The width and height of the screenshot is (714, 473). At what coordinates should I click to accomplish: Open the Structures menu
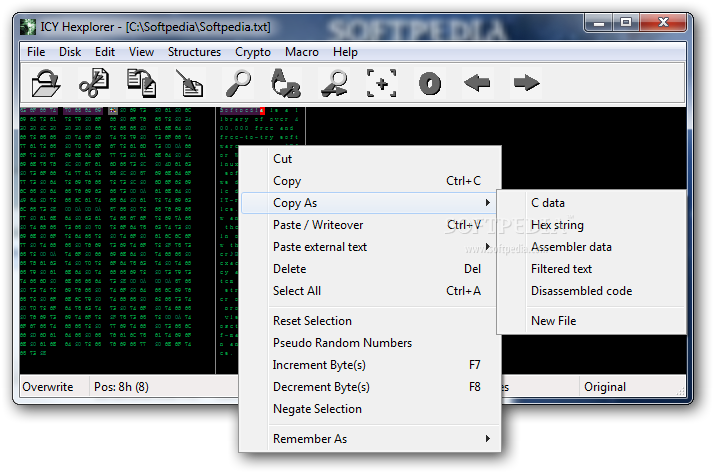[x=194, y=52]
